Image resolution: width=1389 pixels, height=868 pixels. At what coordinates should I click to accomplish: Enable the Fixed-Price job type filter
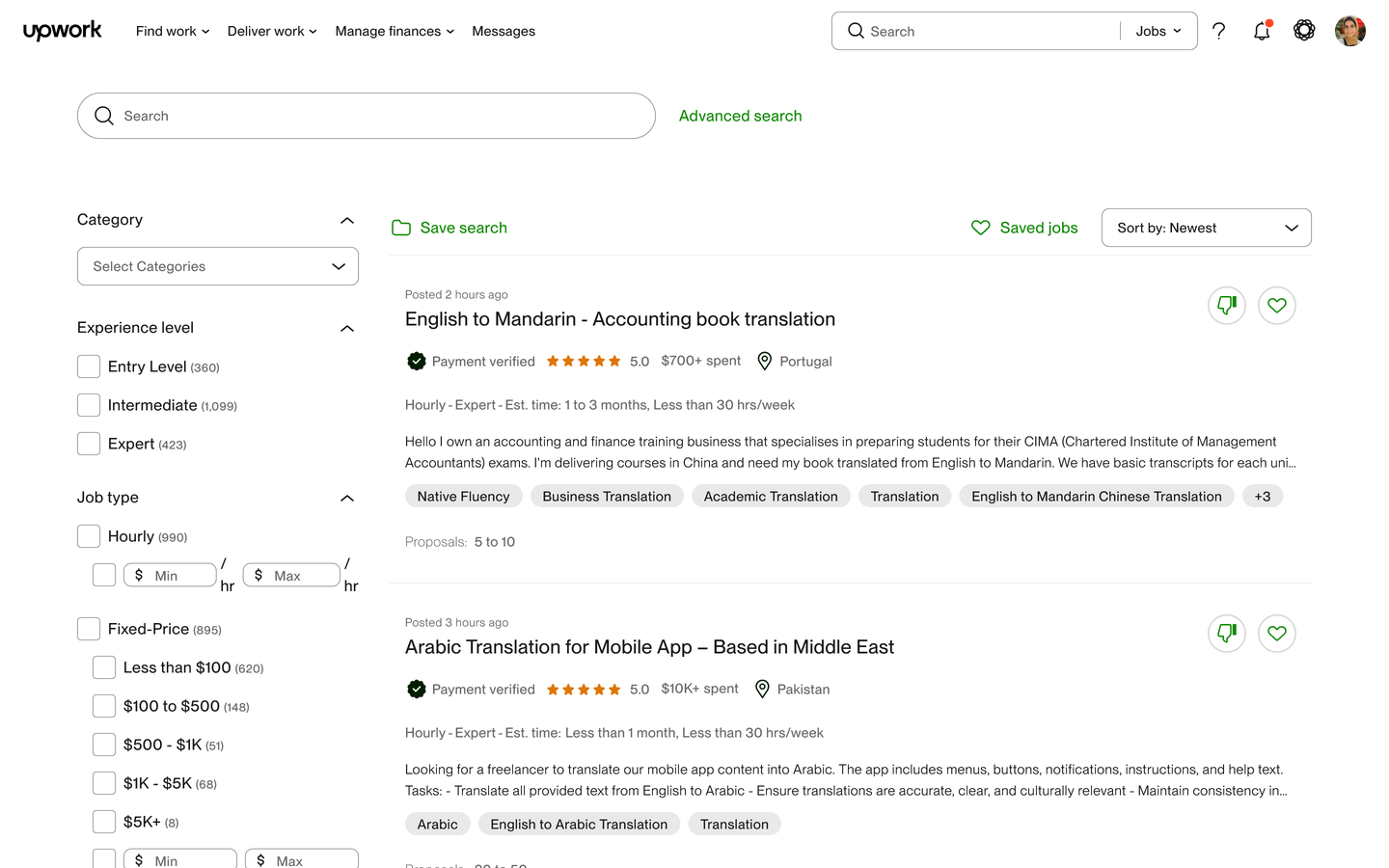pos(89,629)
